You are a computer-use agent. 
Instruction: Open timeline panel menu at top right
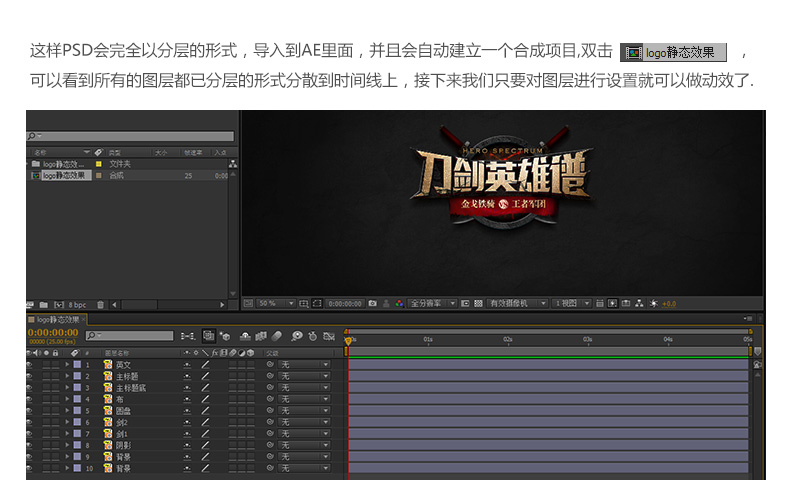[748, 318]
